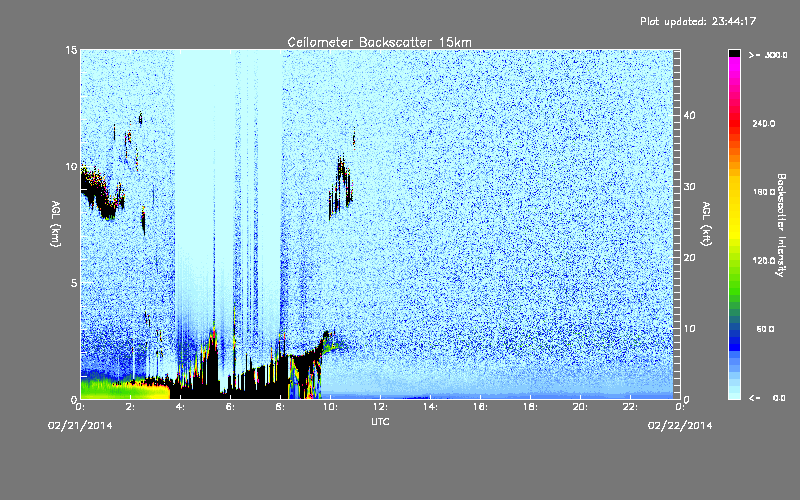Click the 10 kft tick label

point(689,328)
